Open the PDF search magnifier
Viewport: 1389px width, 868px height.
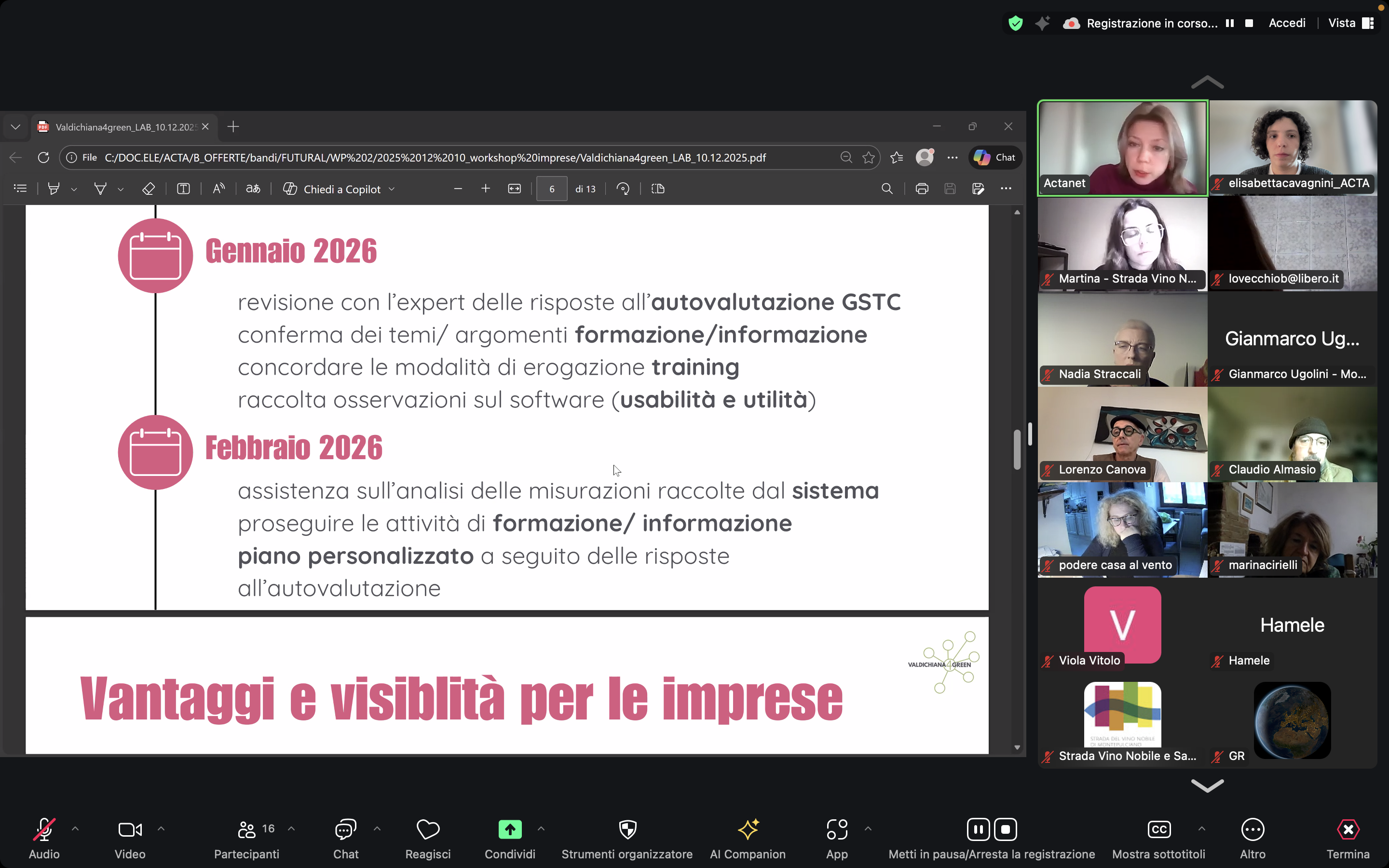(x=887, y=189)
